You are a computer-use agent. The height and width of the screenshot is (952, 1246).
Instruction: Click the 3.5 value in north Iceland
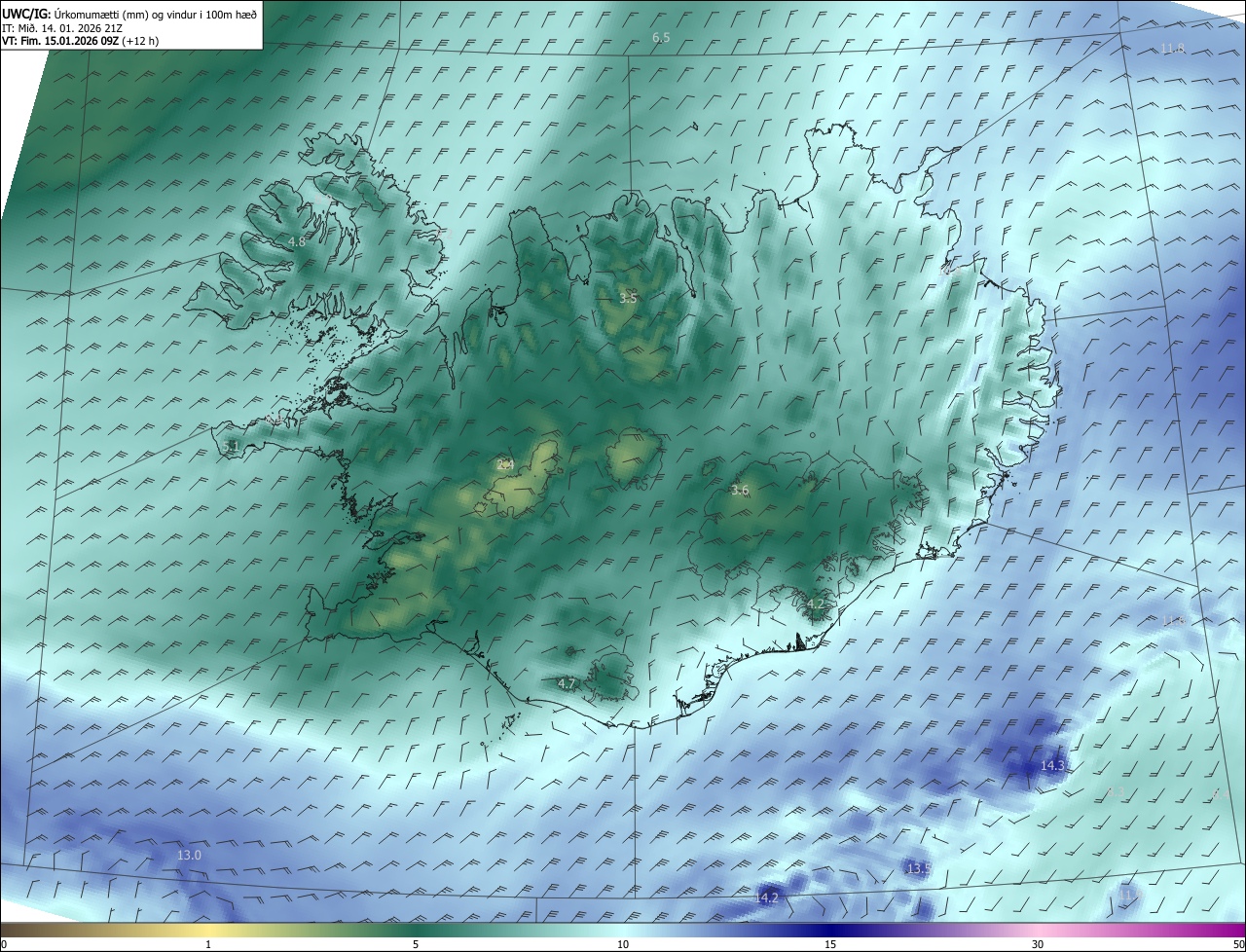pos(628,299)
